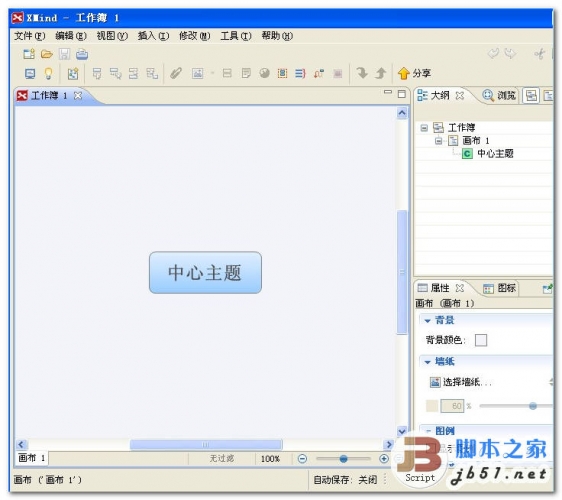The width and height of the screenshot is (562, 500).
Task: Click the 100% zoom value
Action: (x=270, y=459)
